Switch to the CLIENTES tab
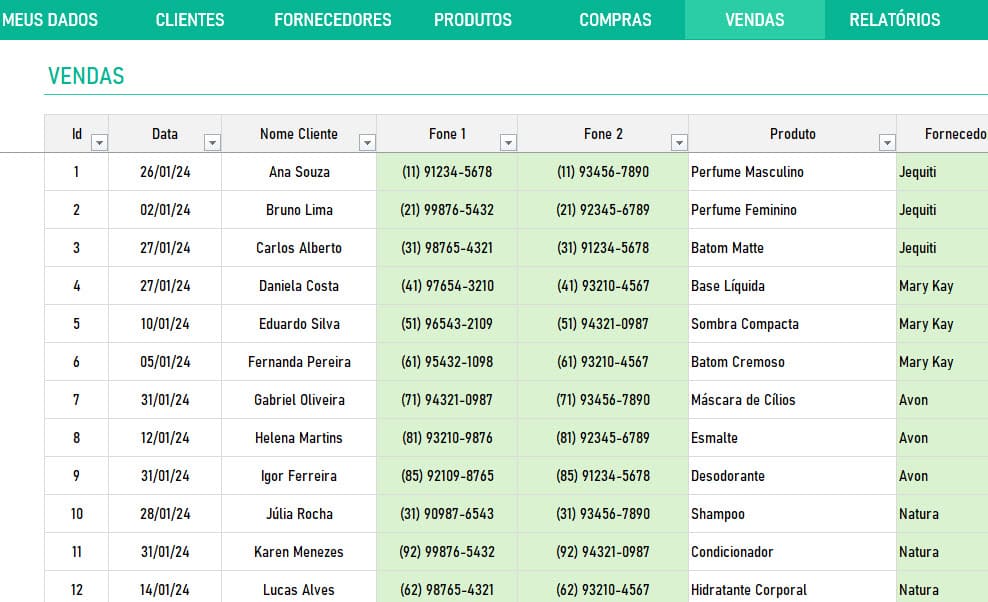This screenshot has width=988, height=602. point(189,19)
